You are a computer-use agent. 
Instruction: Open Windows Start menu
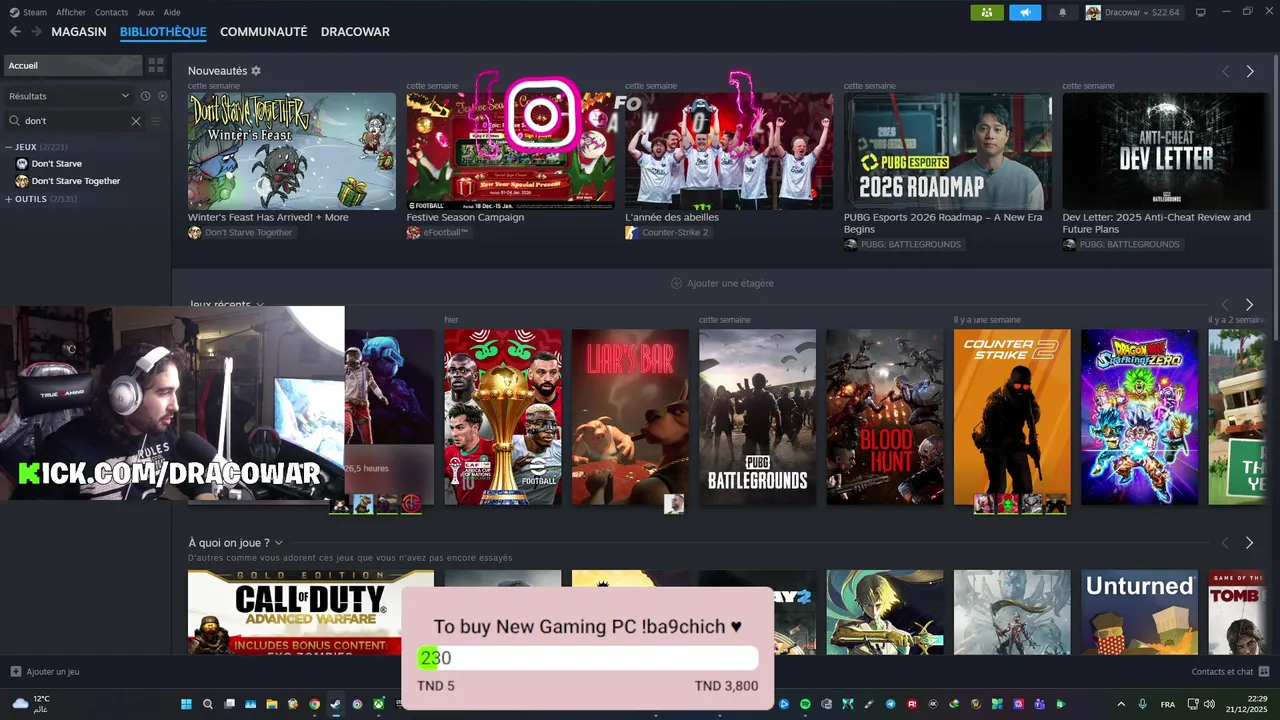click(x=184, y=704)
